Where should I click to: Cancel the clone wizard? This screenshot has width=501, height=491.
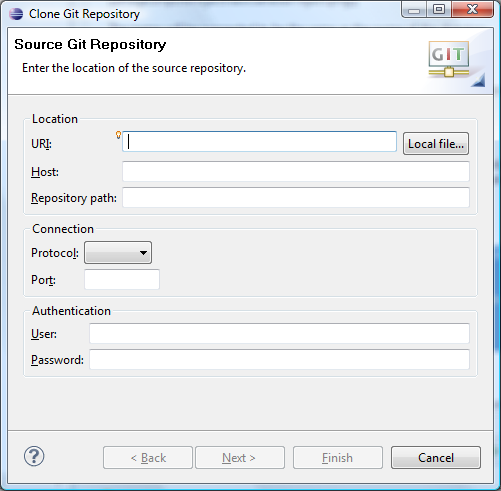click(436, 458)
